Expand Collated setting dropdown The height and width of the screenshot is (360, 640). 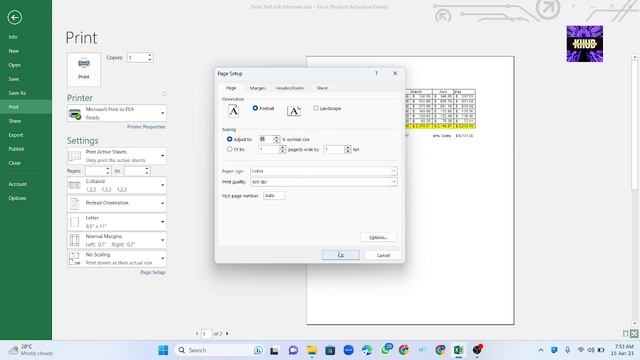pos(117,185)
